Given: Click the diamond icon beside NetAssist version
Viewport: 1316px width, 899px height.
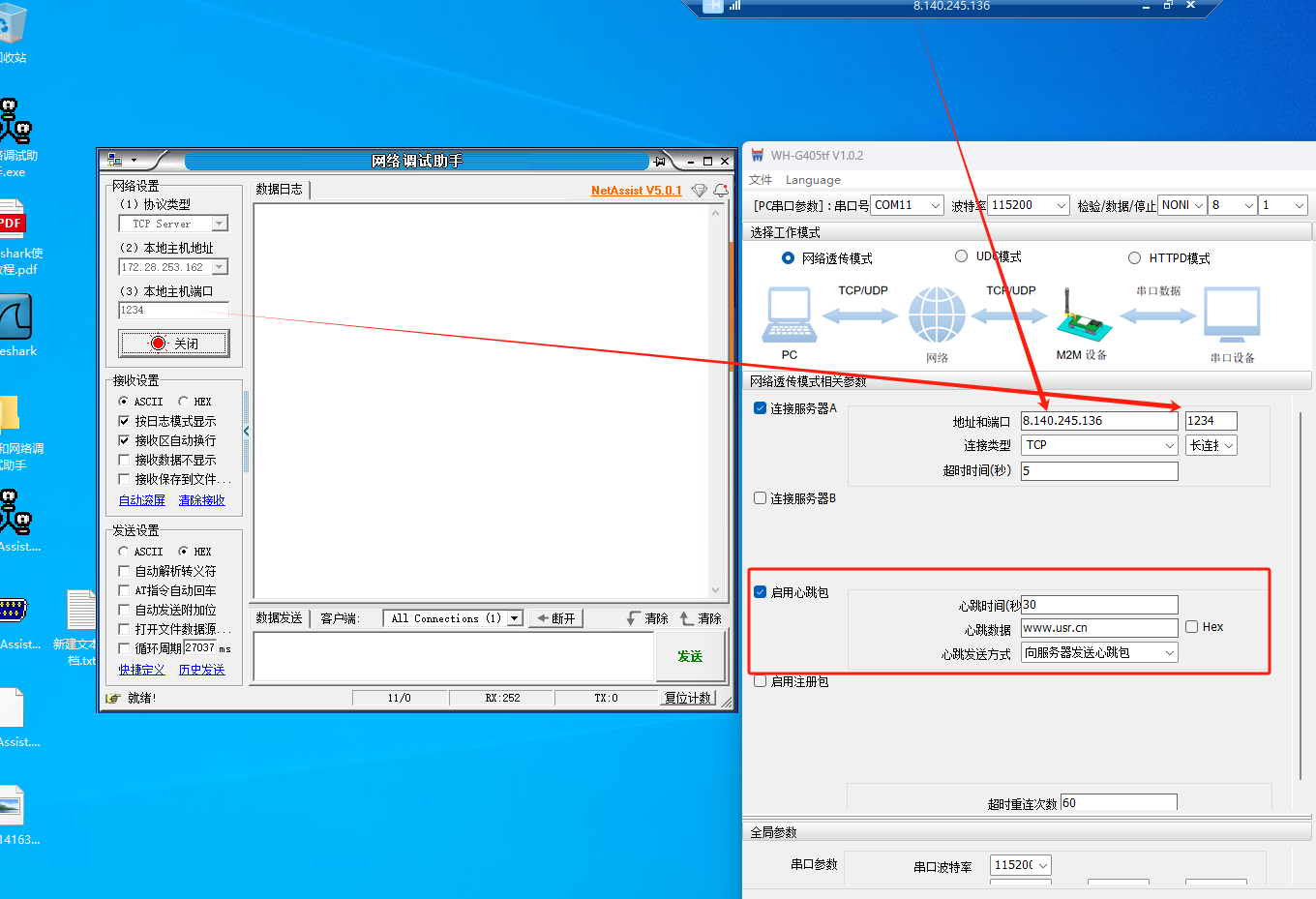Looking at the screenshot, I should 699,191.
